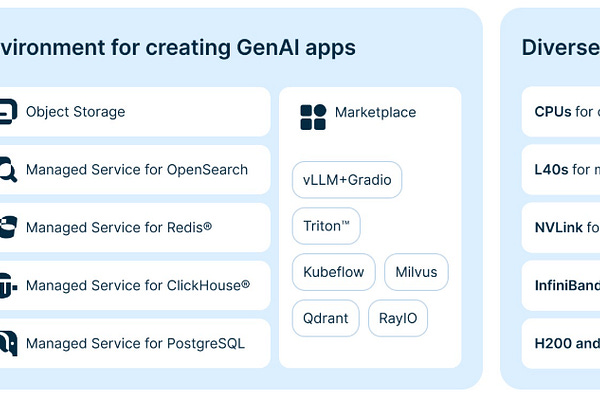
Task: Click the GenAI apps heading
Action: [178, 48]
